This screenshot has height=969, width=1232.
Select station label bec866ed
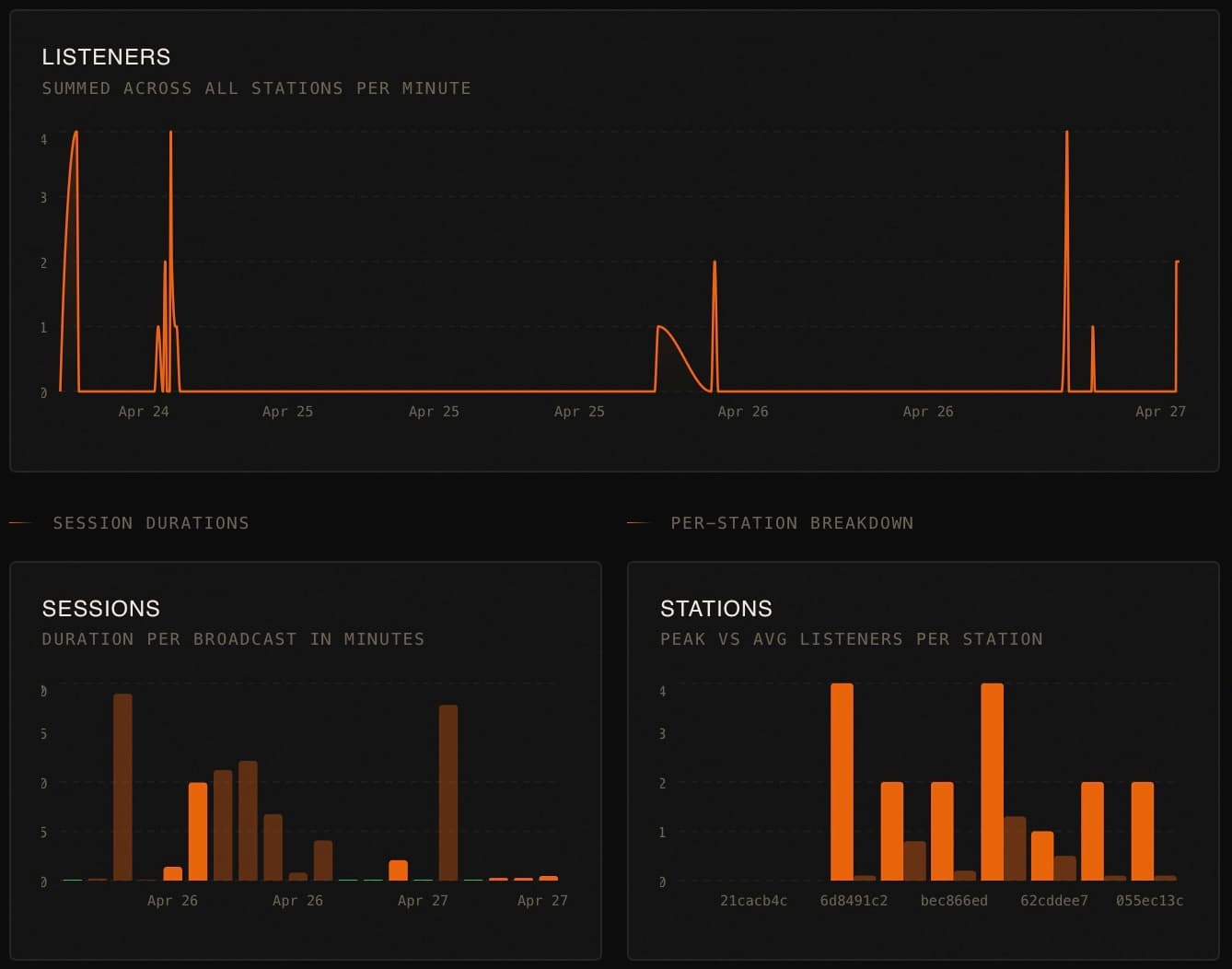pyautogui.click(x=954, y=901)
